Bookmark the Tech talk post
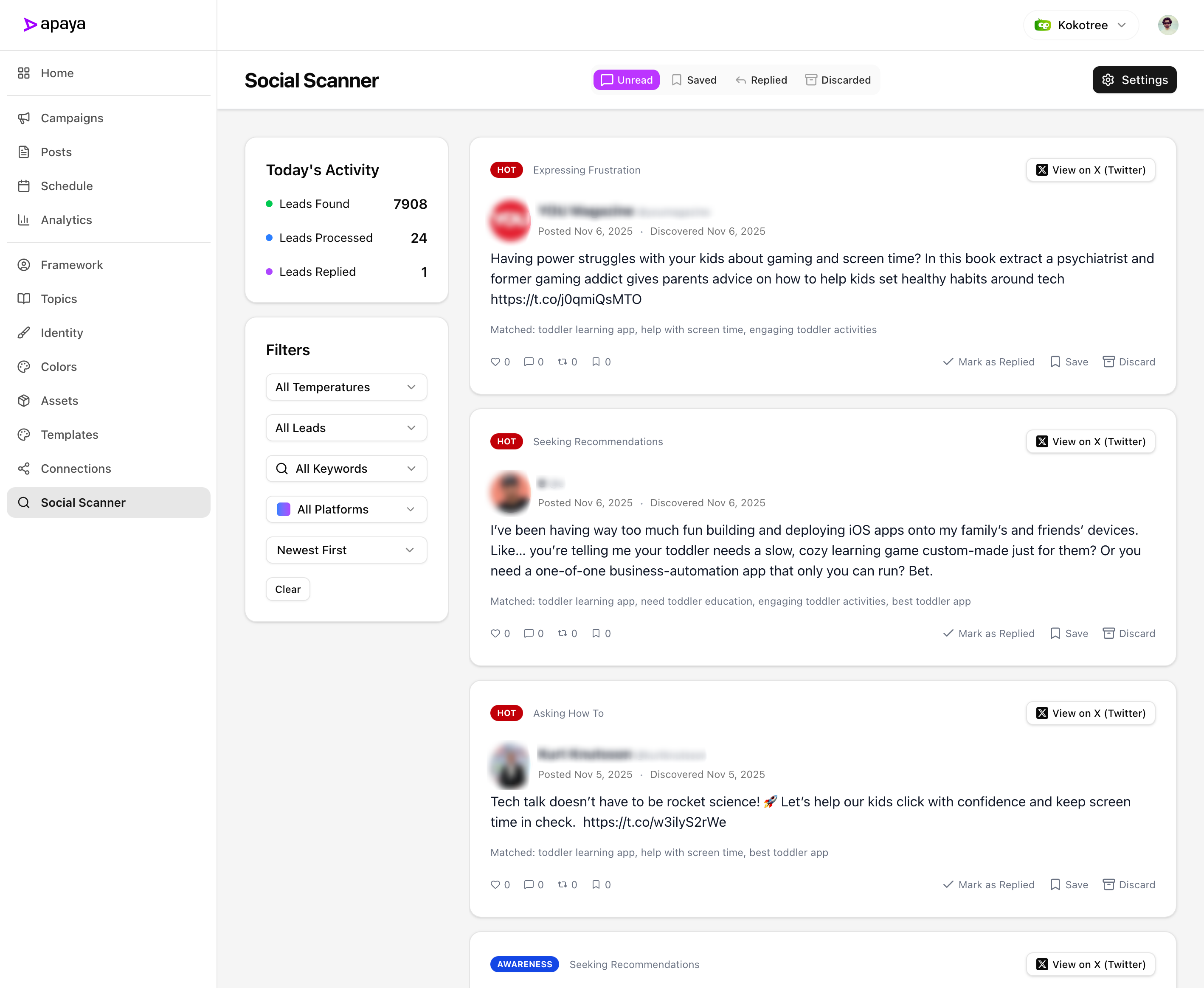This screenshot has height=988, width=1204. tap(596, 884)
